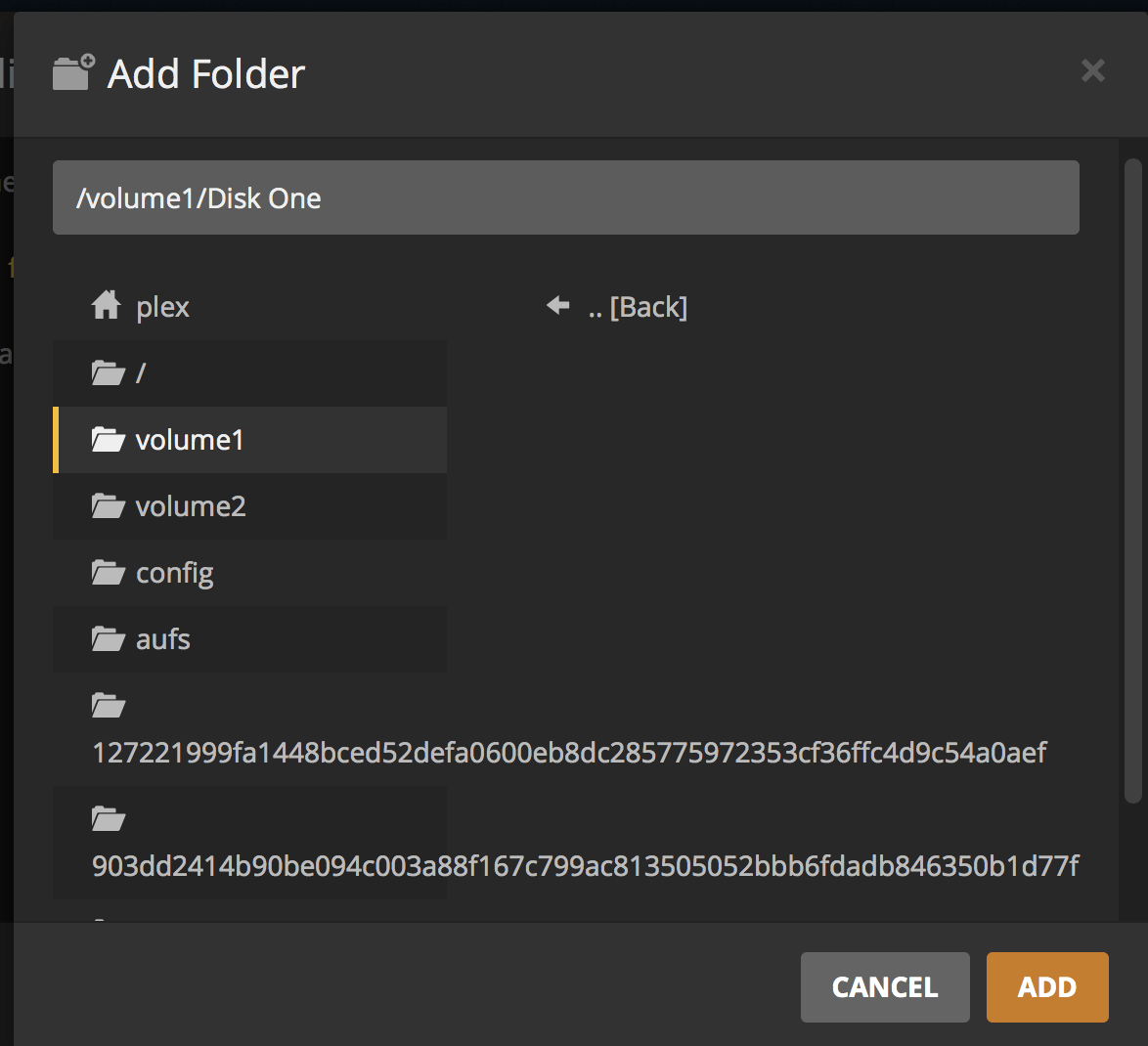Navigate up via .. [Back] link
Screen dimensions: 1148x1046
point(638,307)
